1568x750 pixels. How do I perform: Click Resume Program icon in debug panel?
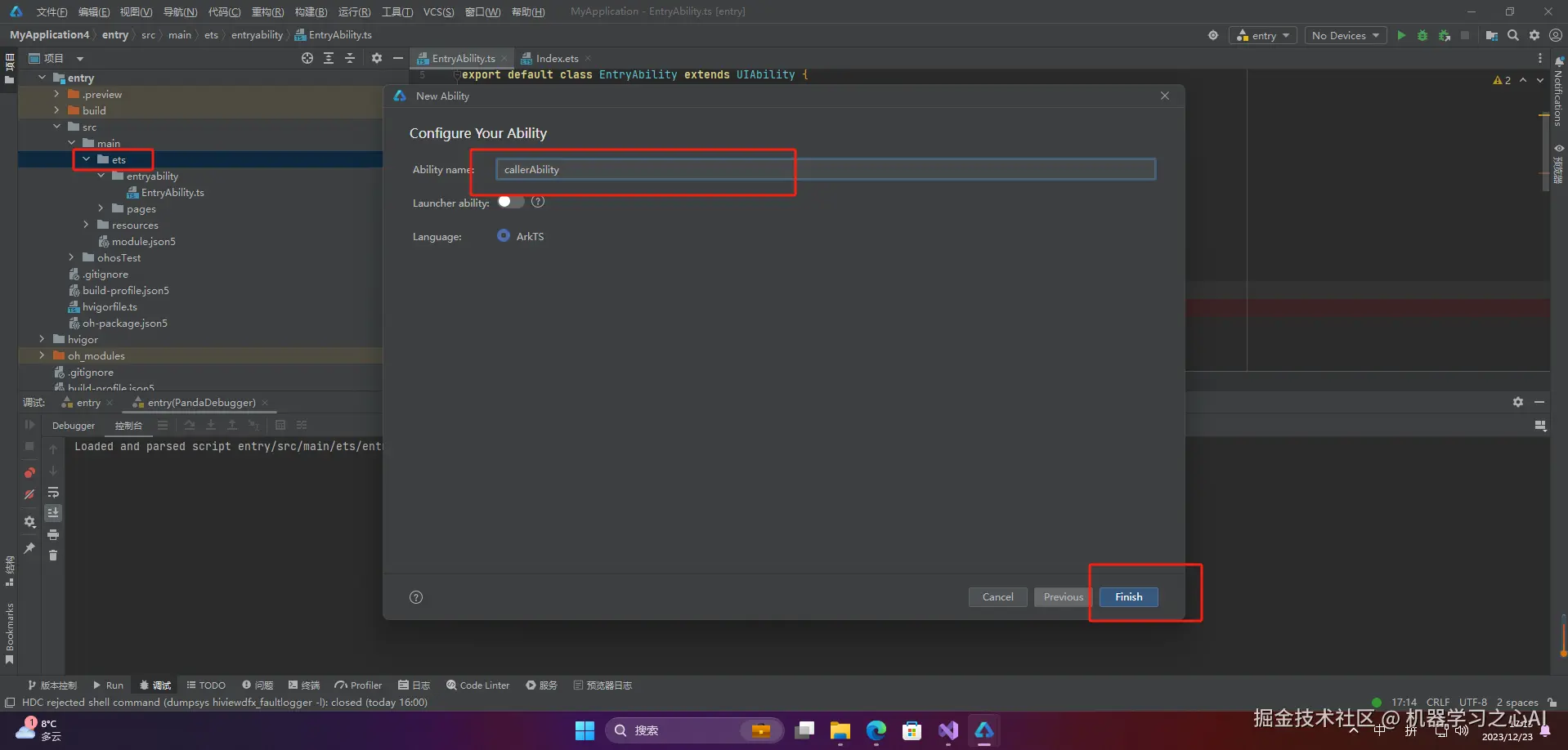coord(29,425)
